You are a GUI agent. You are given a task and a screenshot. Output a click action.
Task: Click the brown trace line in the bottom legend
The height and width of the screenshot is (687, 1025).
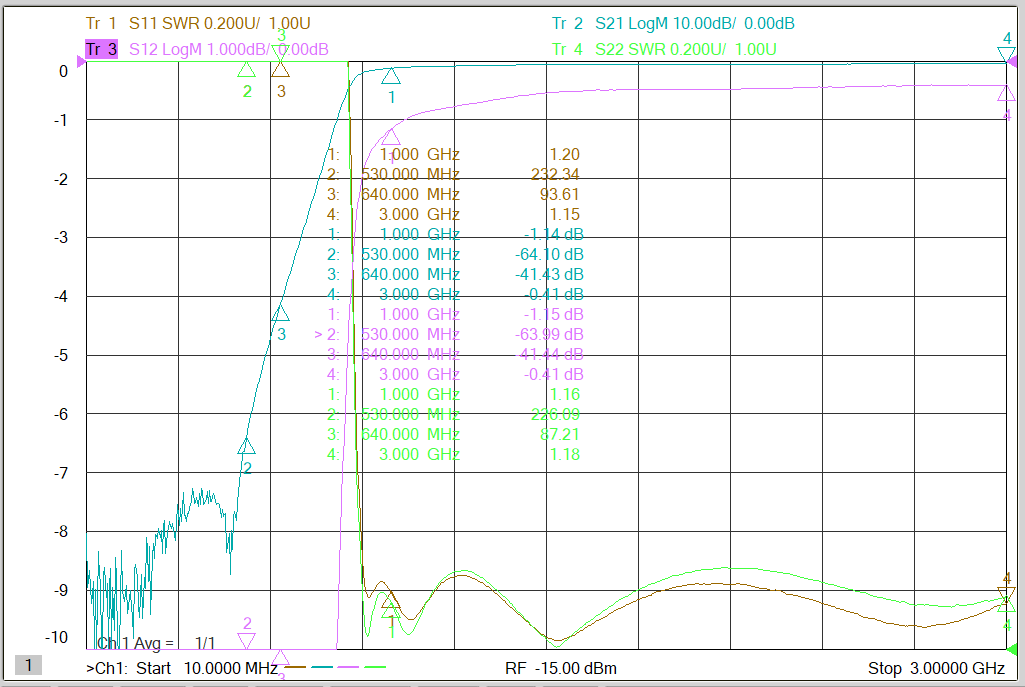click(295, 667)
